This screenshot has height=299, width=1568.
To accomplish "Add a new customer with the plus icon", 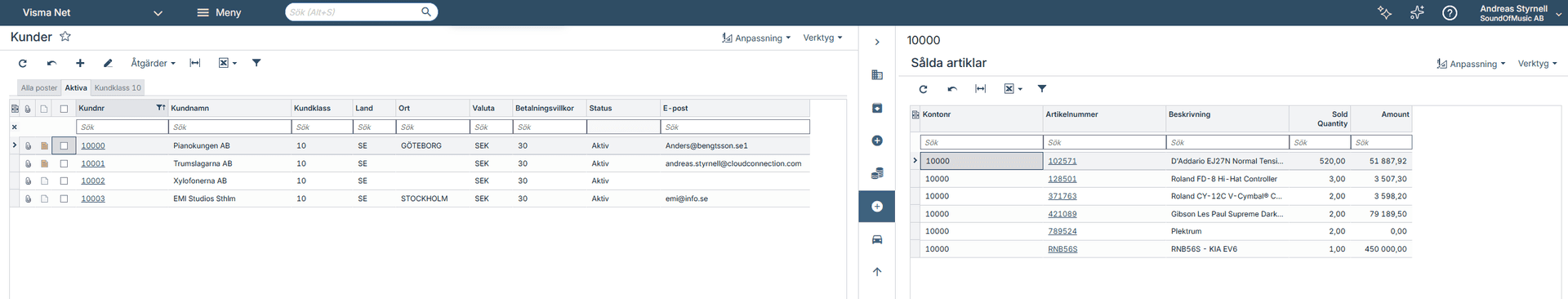I will tap(80, 63).
